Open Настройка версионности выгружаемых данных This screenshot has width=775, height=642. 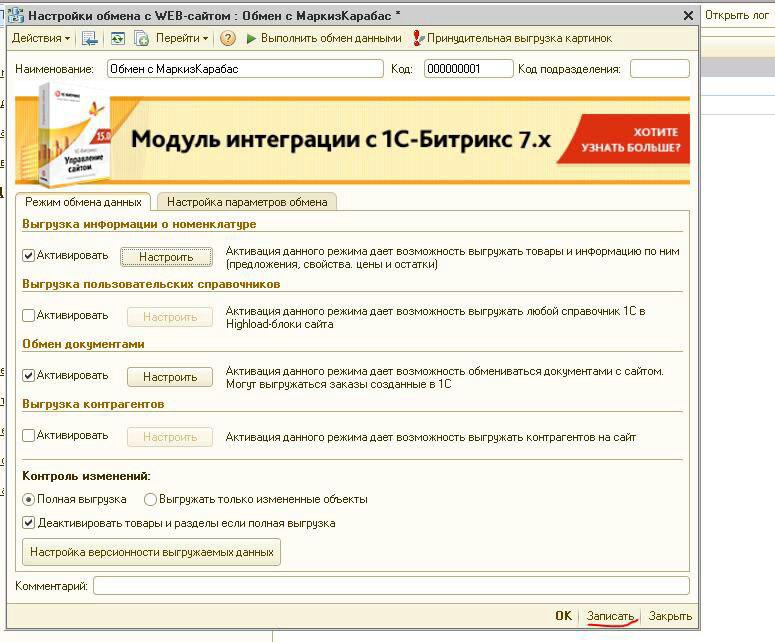pyautogui.click(x=151, y=552)
